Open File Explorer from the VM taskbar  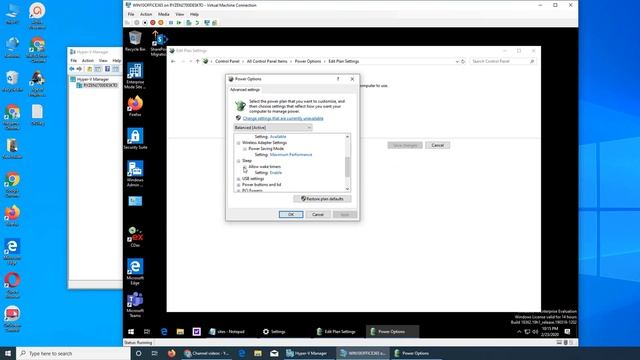(180, 331)
